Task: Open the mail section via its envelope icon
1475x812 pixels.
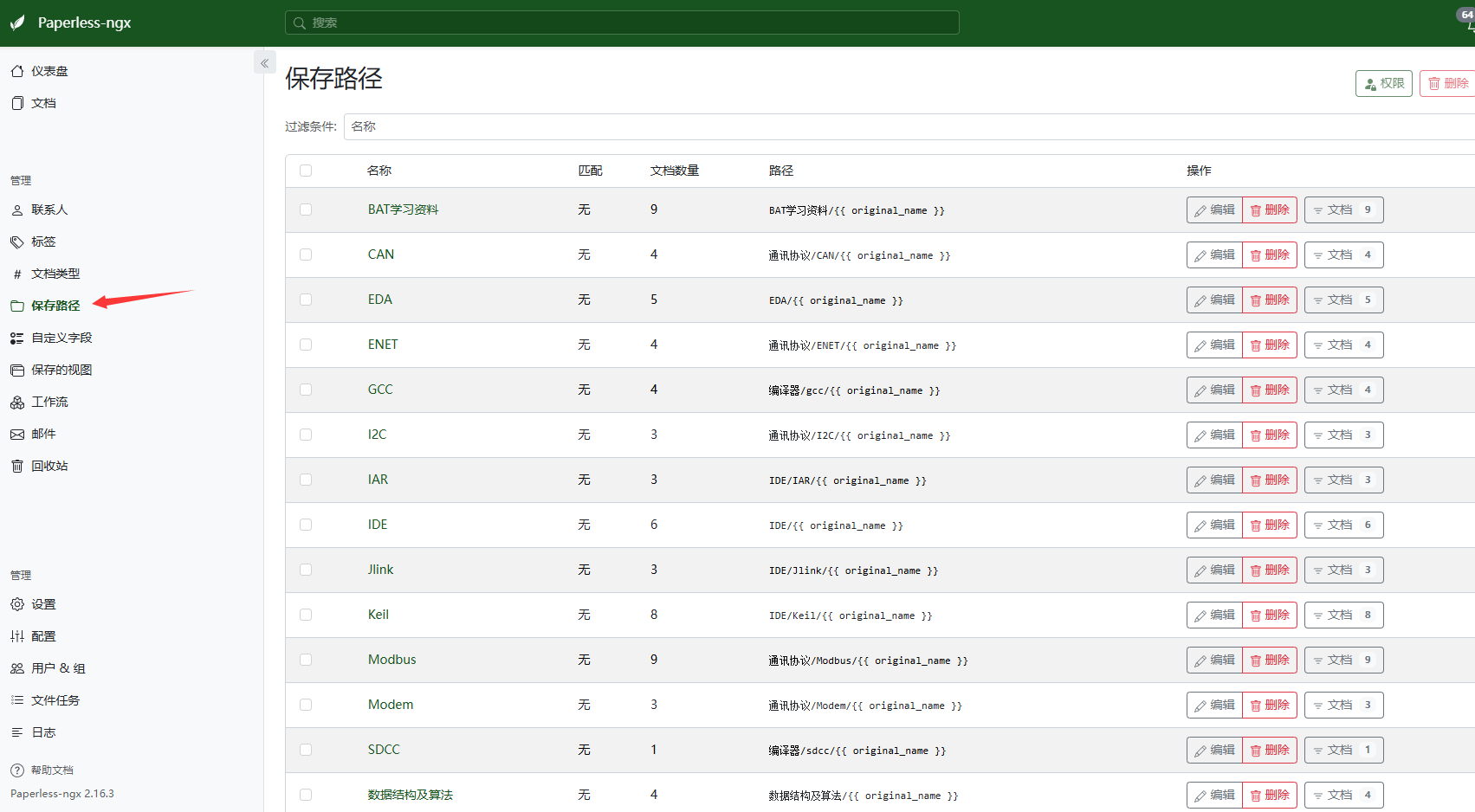Action: pyautogui.click(x=17, y=434)
